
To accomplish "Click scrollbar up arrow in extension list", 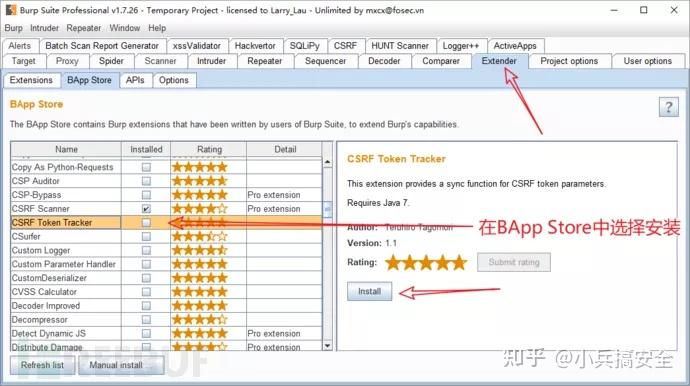I will point(327,162).
